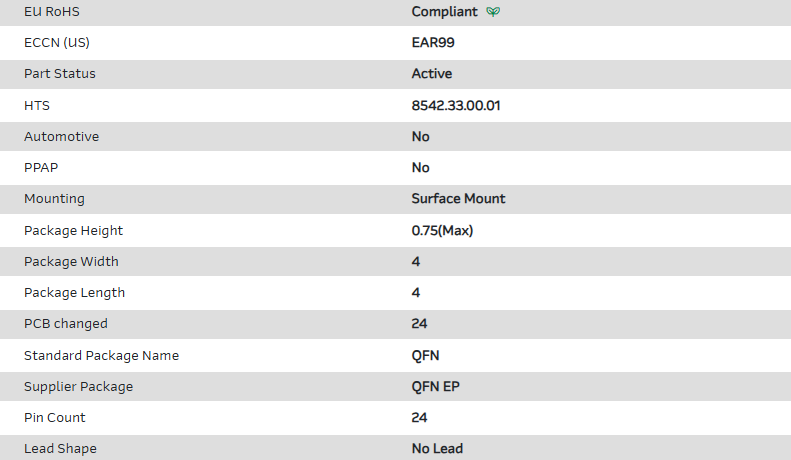Select the 0.75(Max) package height value
Image resolution: width=791 pixels, height=460 pixels.
pyautogui.click(x=442, y=230)
